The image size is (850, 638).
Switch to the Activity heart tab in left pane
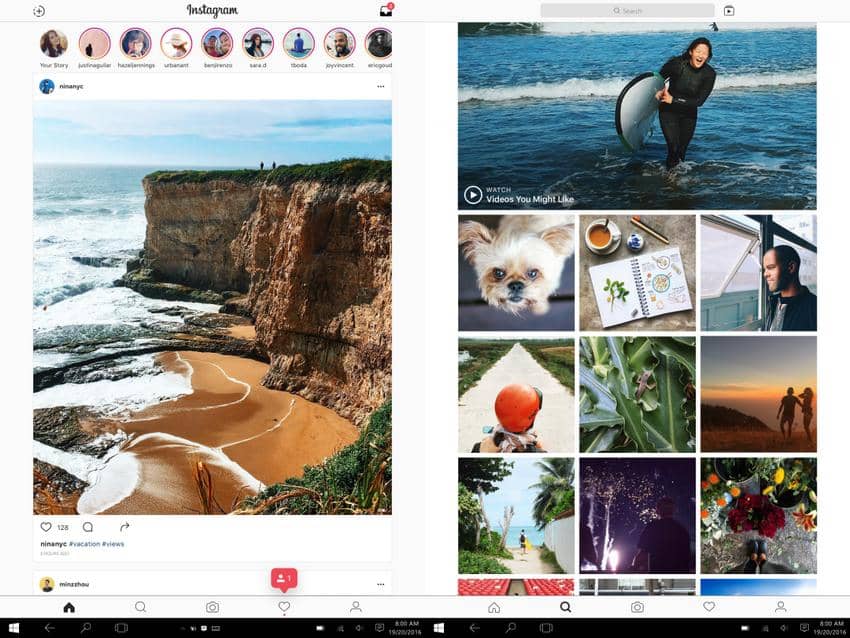click(284, 607)
